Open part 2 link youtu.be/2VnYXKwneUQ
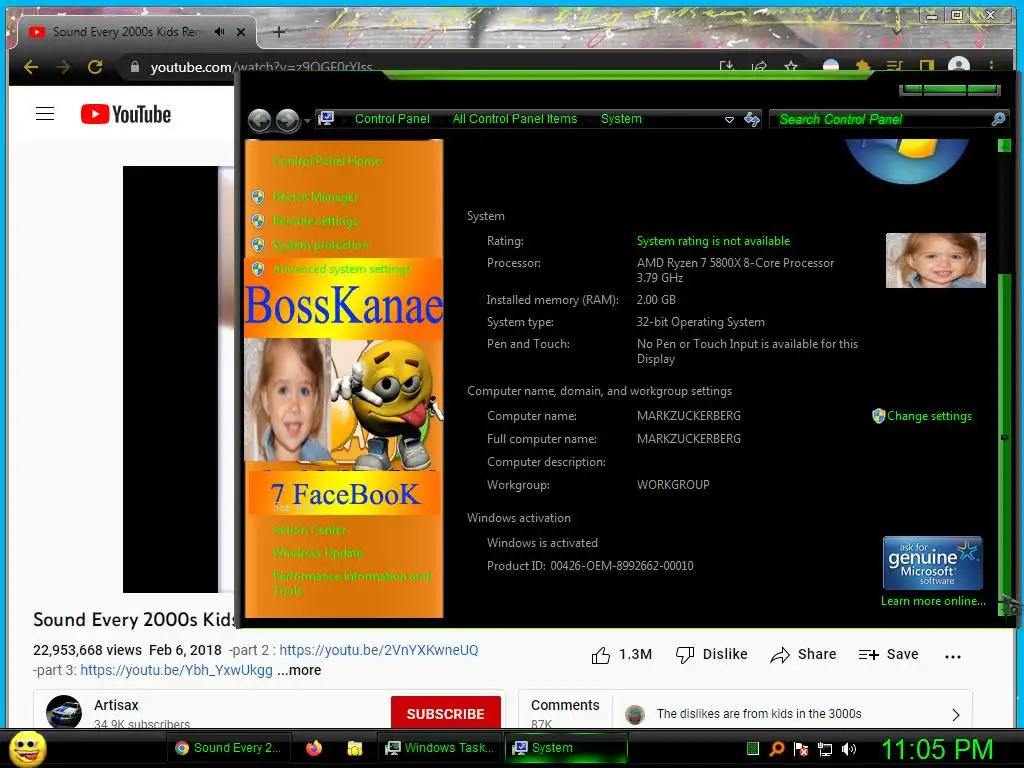Image resolution: width=1024 pixels, height=768 pixels. coord(379,650)
